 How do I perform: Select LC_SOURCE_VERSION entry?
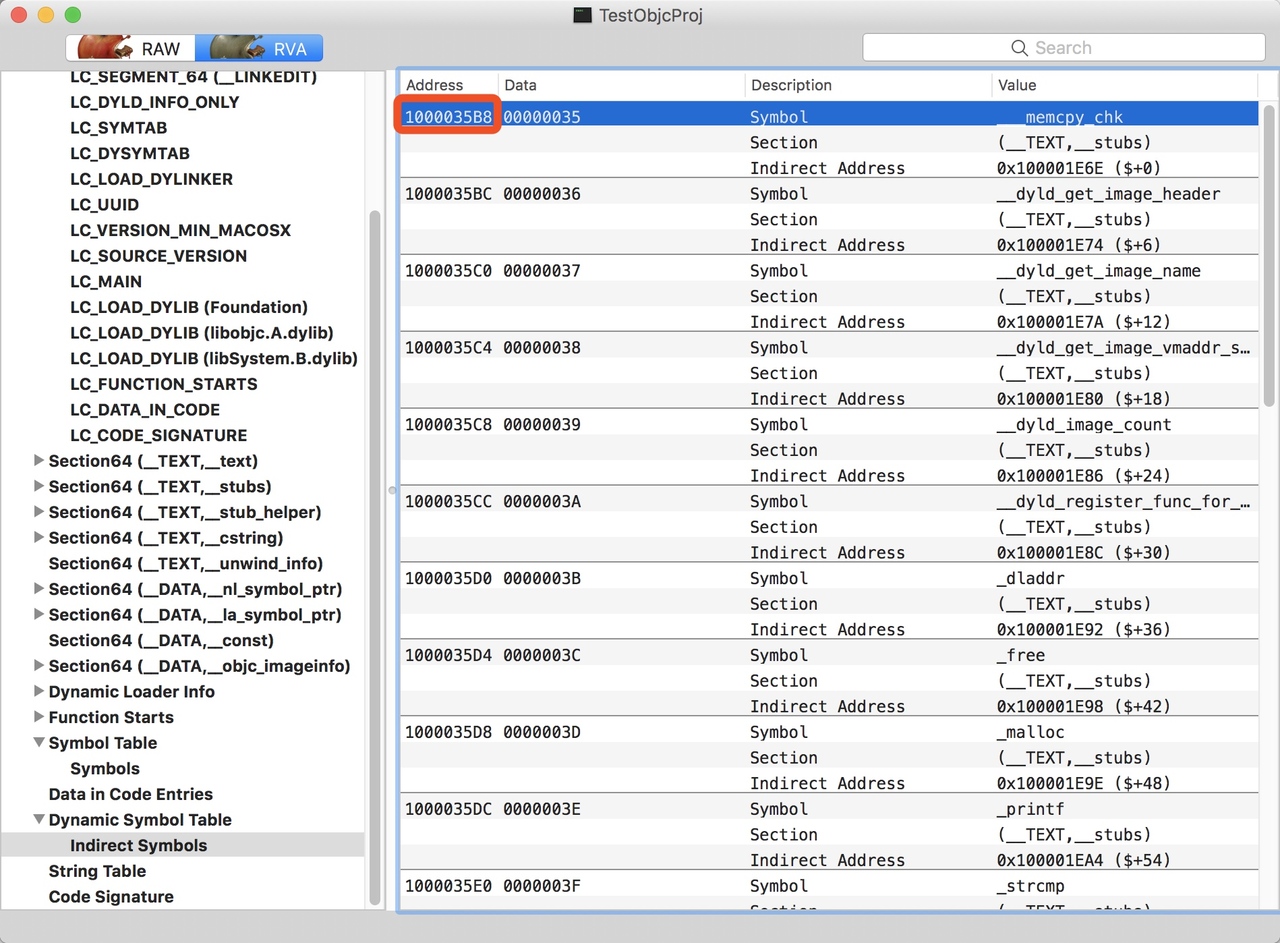click(158, 256)
